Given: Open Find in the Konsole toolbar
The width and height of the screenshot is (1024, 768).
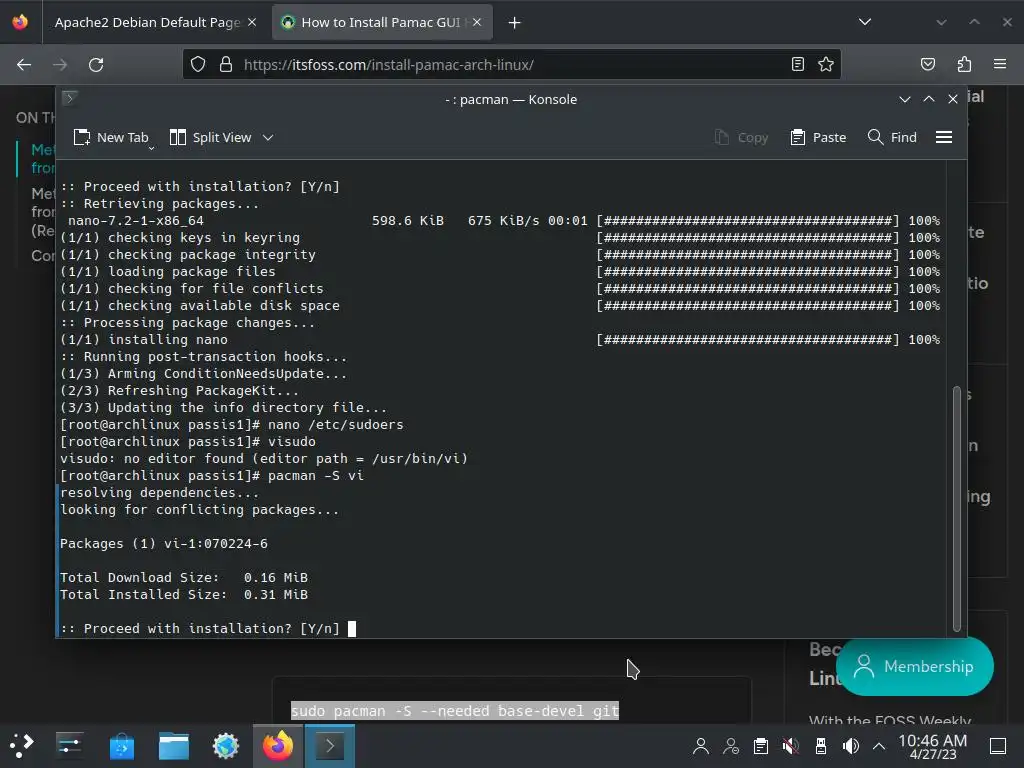Looking at the screenshot, I should point(892,137).
